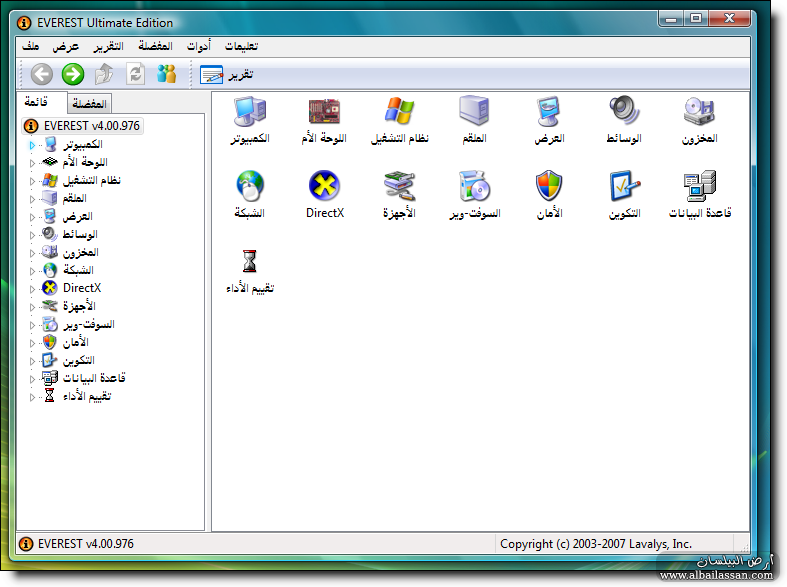Click the تقرير report toolbar button
This screenshot has height=587, width=787.
(x=226, y=75)
